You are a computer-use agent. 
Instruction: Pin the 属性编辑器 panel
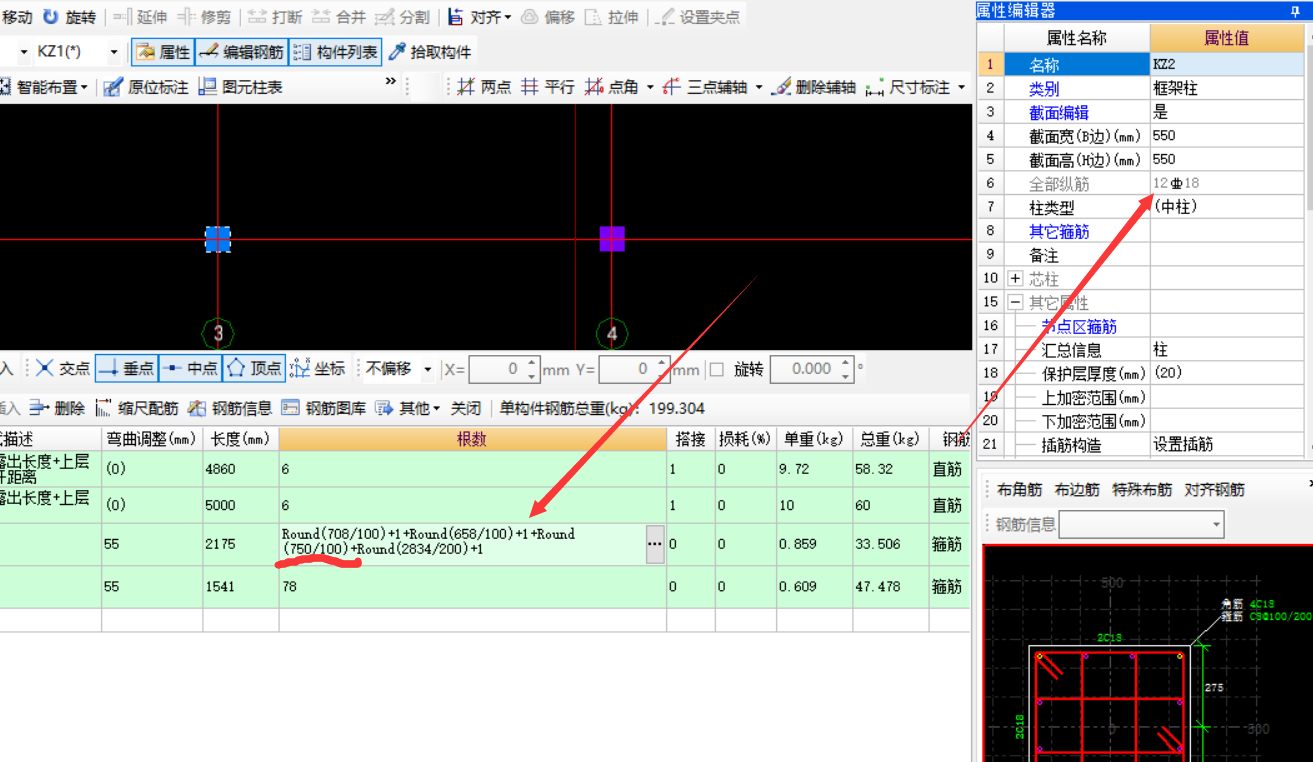(1296, 11)
